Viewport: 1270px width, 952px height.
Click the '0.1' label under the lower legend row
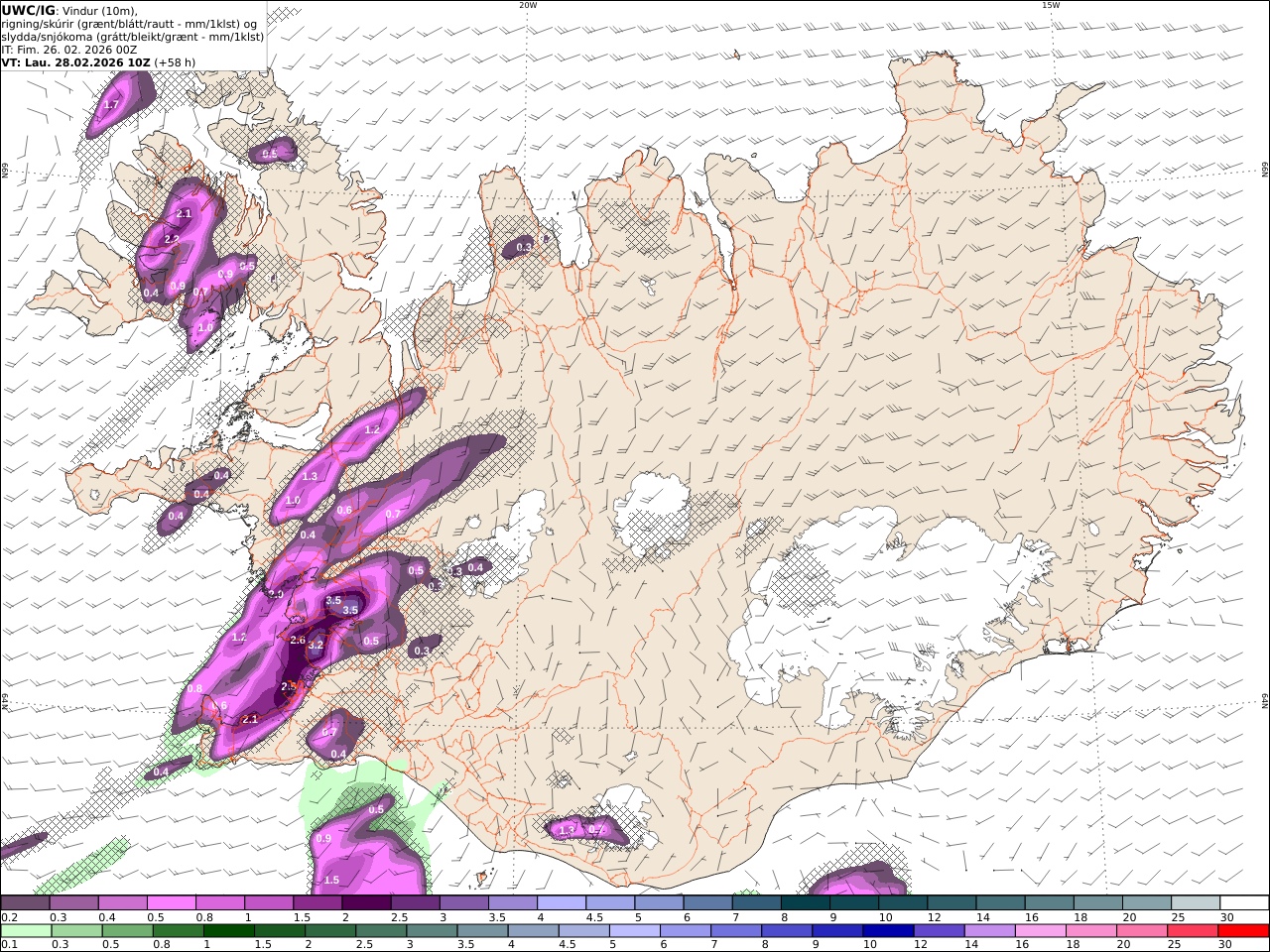click(10, 945)
